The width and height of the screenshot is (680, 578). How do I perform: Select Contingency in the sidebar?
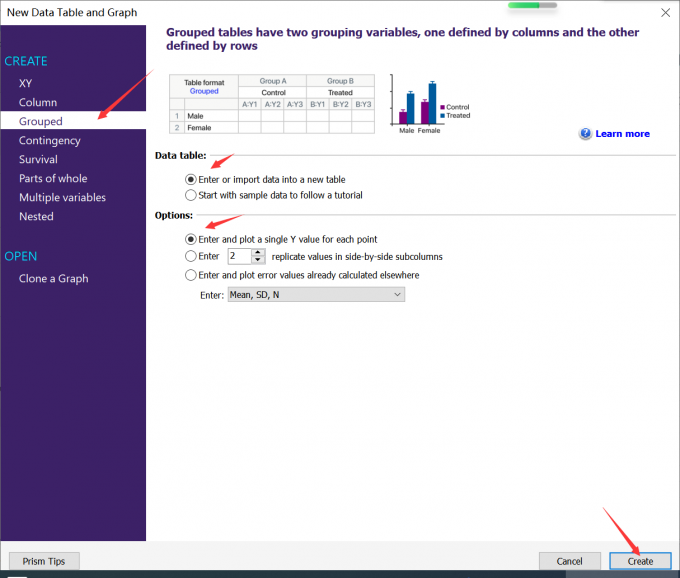49,140
